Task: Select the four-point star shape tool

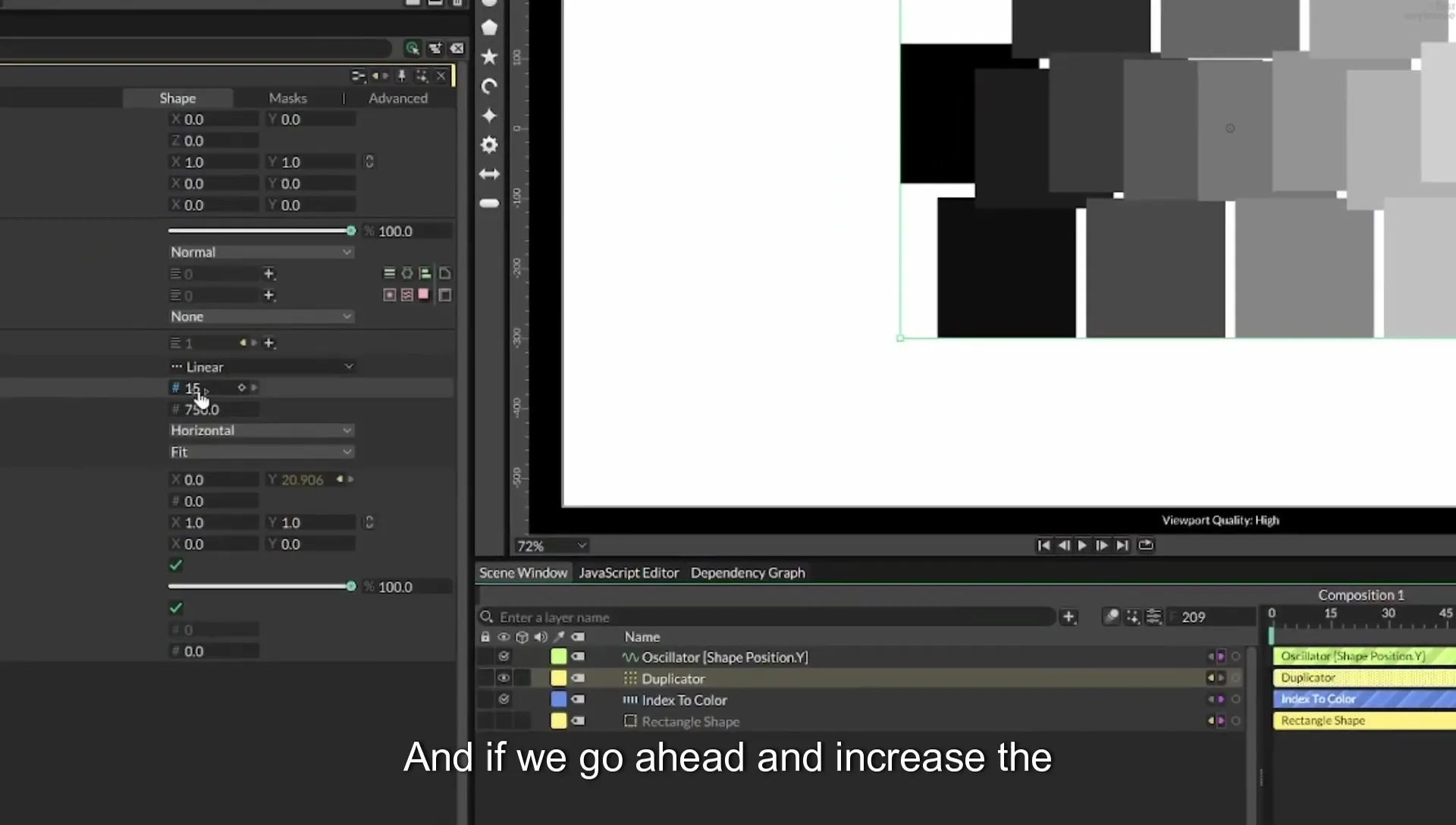Action: tap(489, 115)
